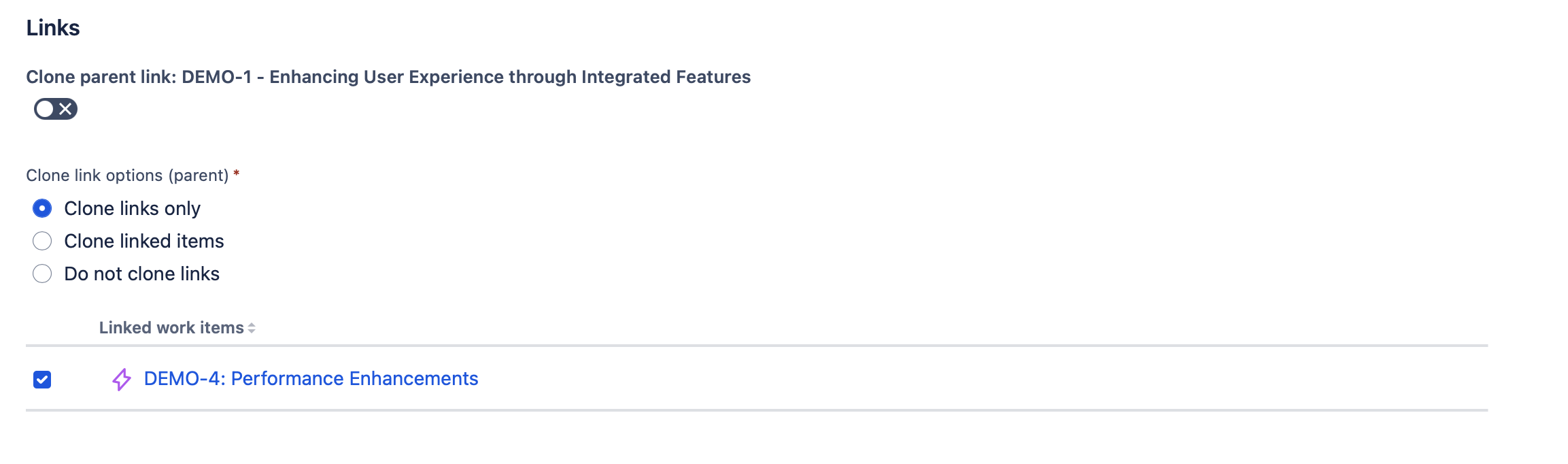The width and height of the screenshot is (1568, 464).
Task: Sort by the Linked work items column header
Action: (x=171, y=328)
